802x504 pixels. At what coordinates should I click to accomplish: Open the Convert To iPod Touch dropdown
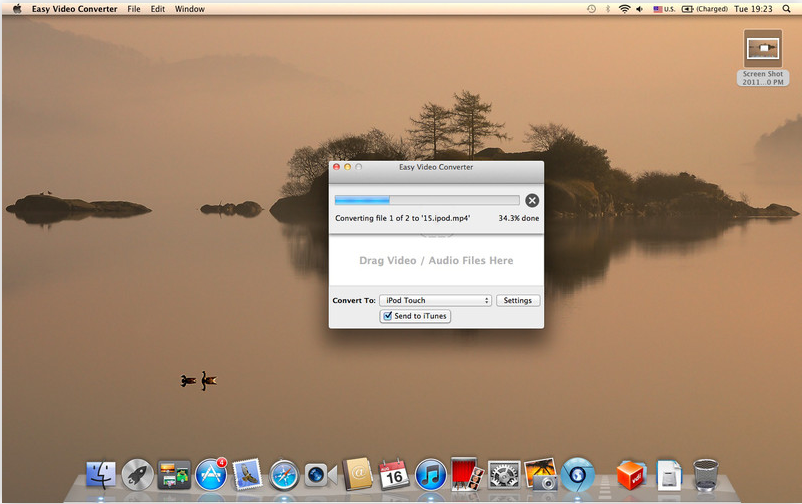pyautogui.click(x=435, y=300)
